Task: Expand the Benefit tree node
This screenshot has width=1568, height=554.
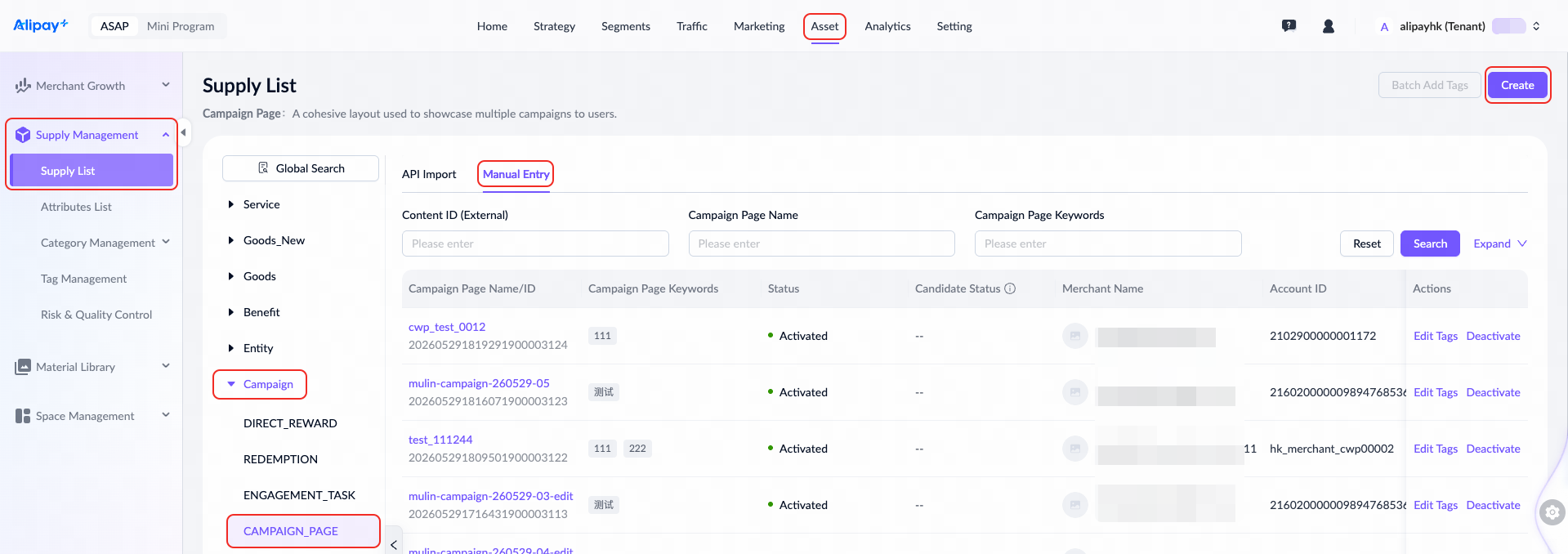Action: point(231,312)
